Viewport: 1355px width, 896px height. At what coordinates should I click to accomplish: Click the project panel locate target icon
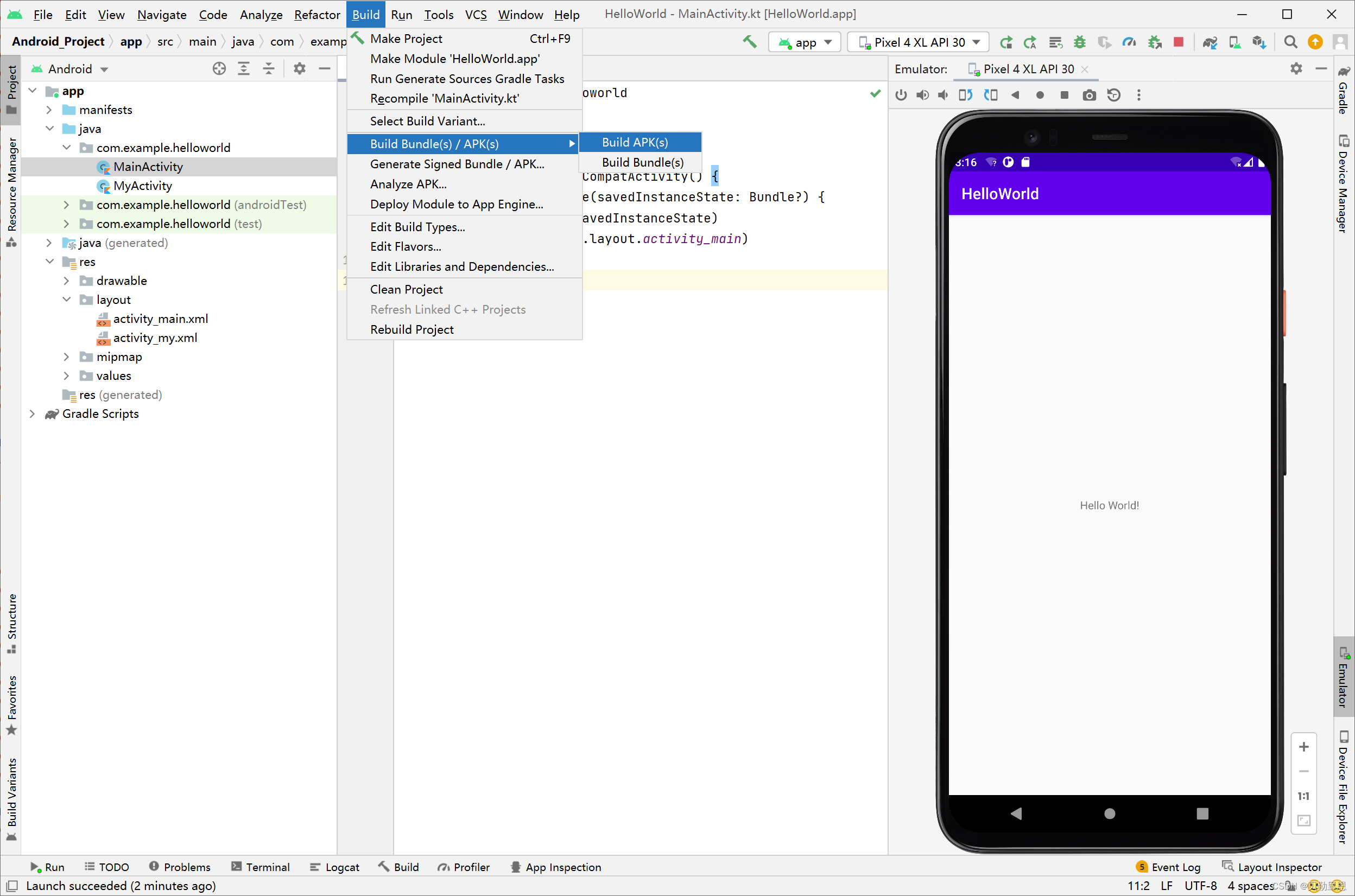219,69
